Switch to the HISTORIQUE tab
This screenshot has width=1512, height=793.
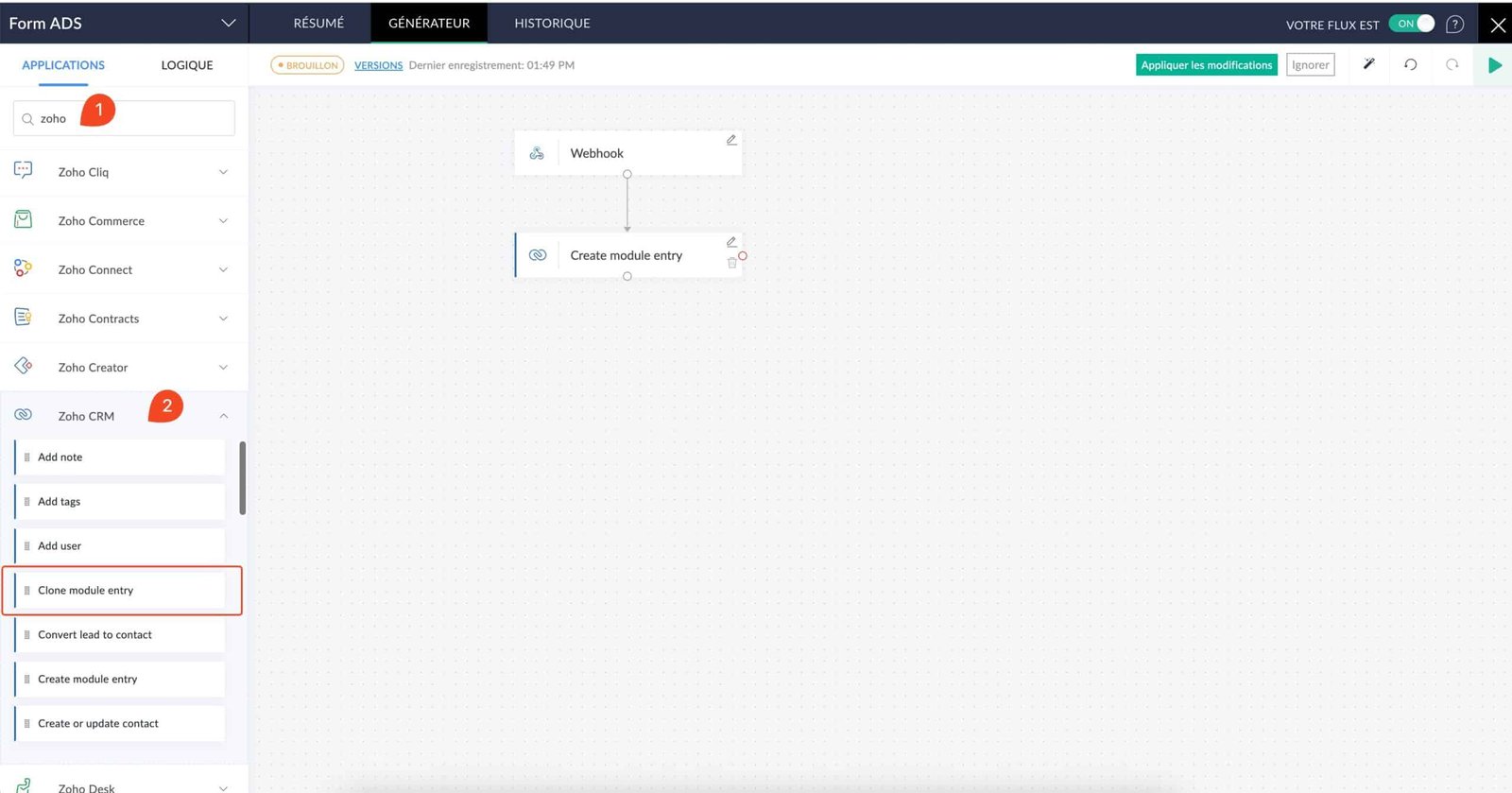(x=552, y=23)
